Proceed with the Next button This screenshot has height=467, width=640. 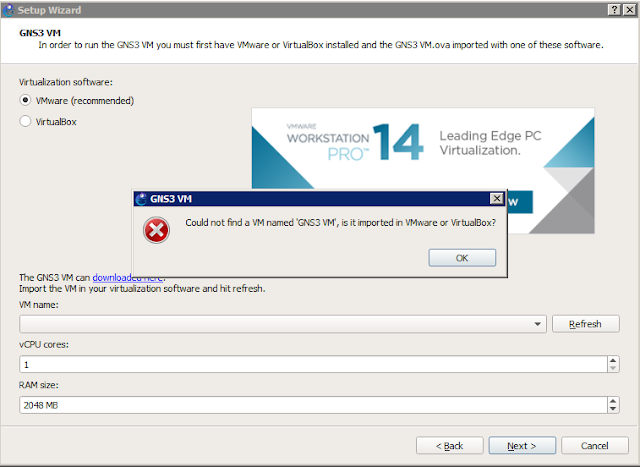(522, 446)
